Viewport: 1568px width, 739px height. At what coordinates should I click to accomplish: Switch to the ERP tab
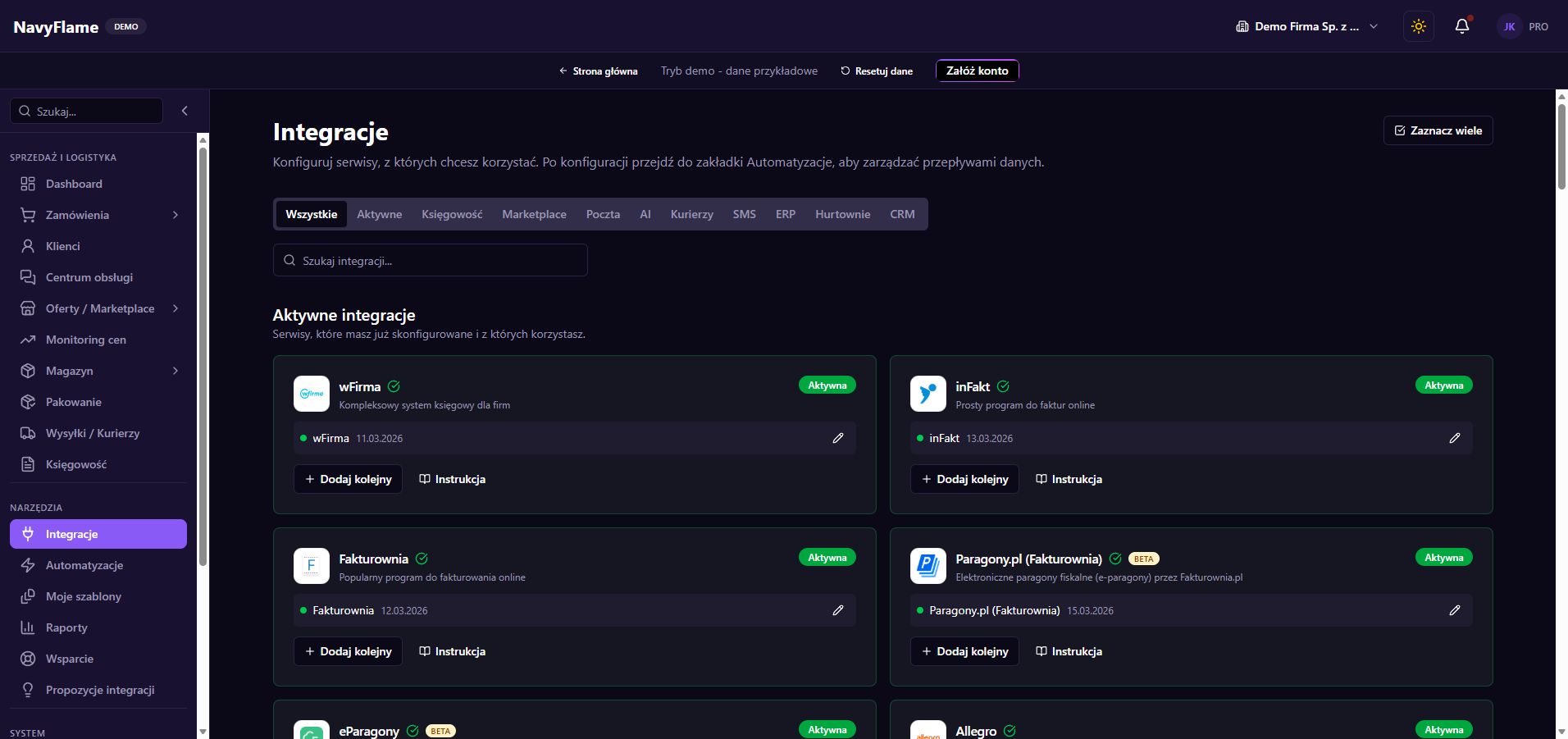786,214
